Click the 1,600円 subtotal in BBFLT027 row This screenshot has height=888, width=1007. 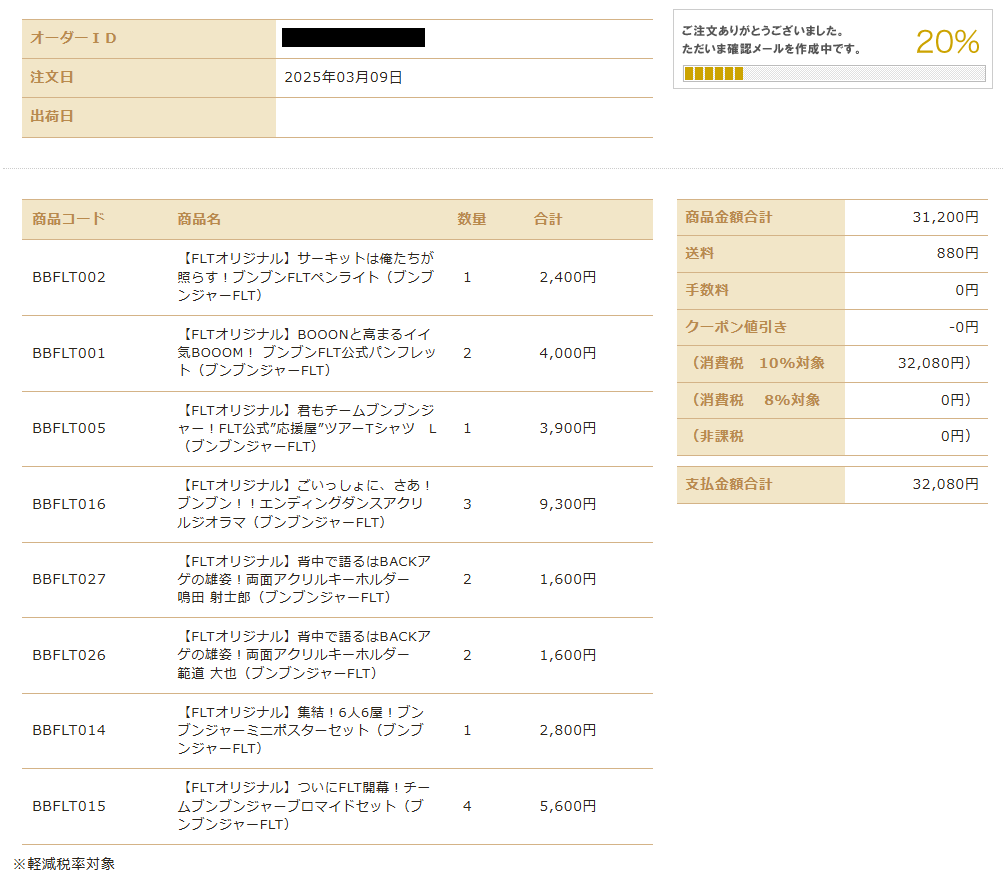click(x=568, y=579)
